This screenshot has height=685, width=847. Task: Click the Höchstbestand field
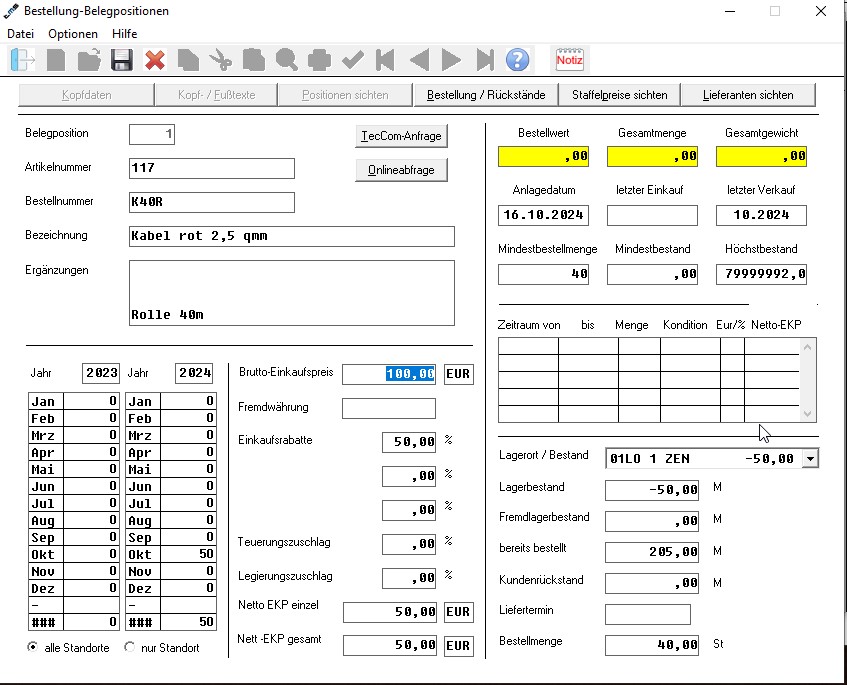762,274
